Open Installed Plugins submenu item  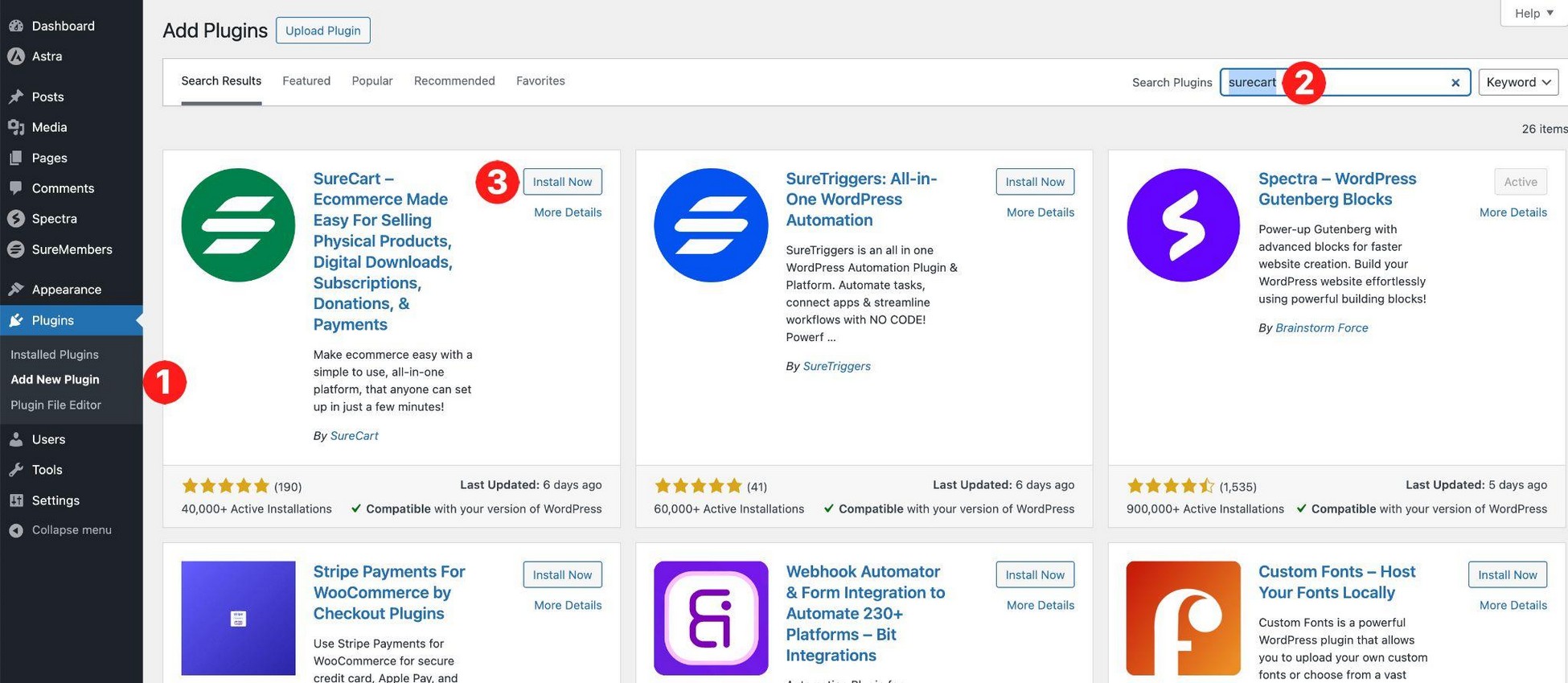pyautogui.click(x=55, y=354)
